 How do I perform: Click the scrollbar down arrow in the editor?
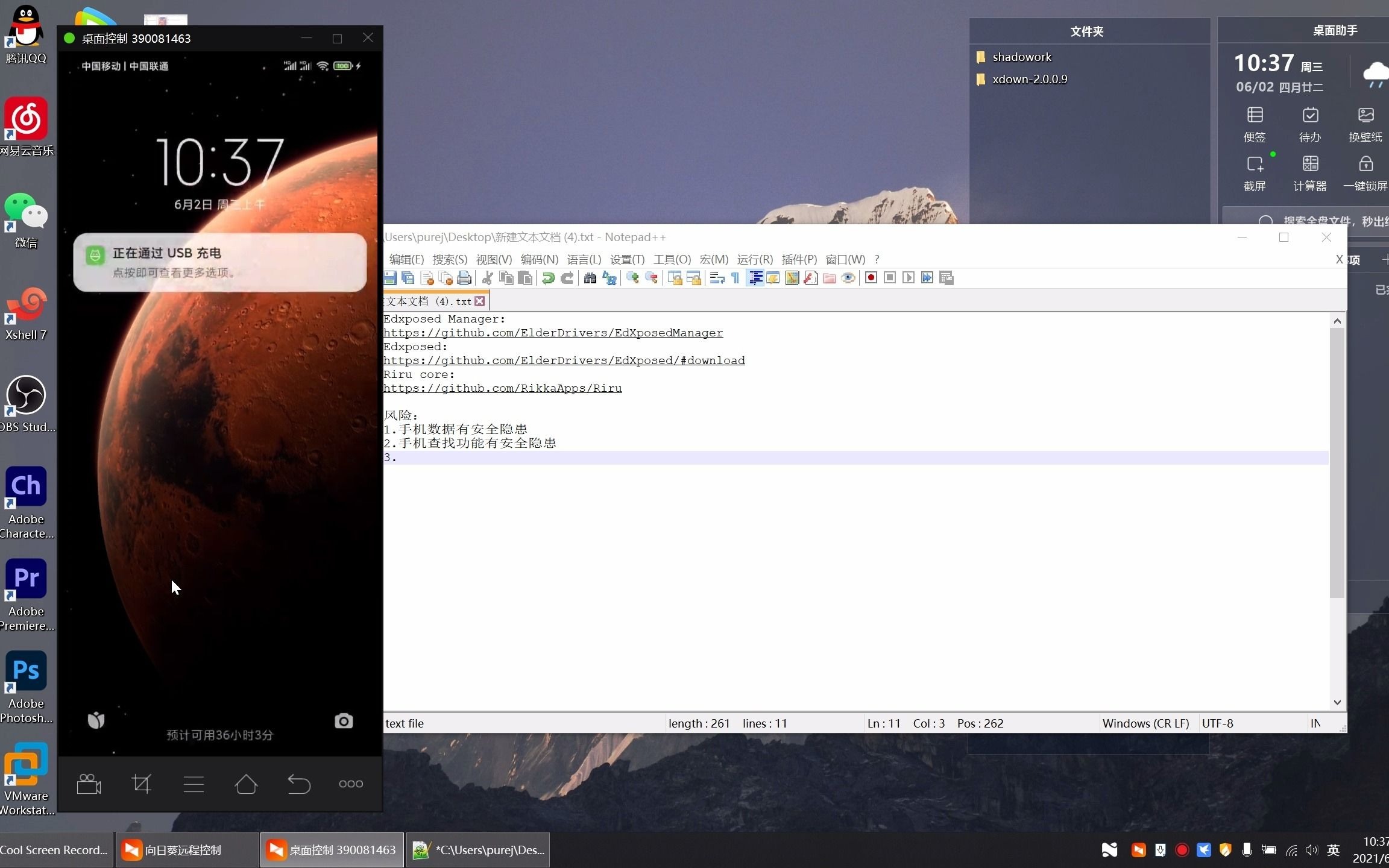1337,702
